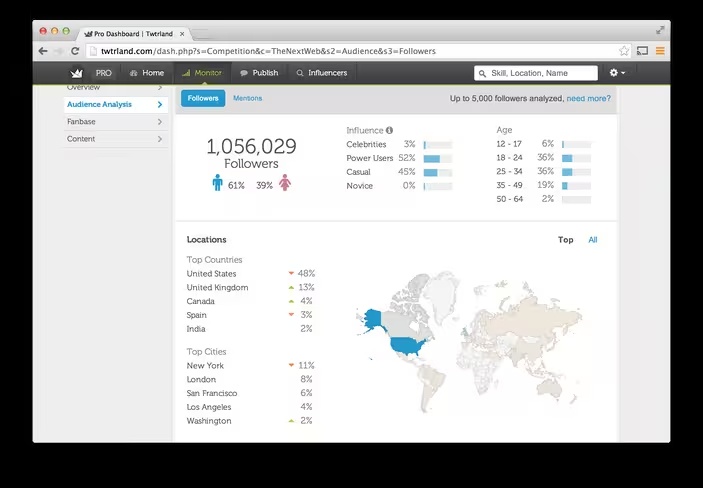Open Fanbase section in sidebar
Viewport: 703px width, 488px height.
click(x=116, y=122)
